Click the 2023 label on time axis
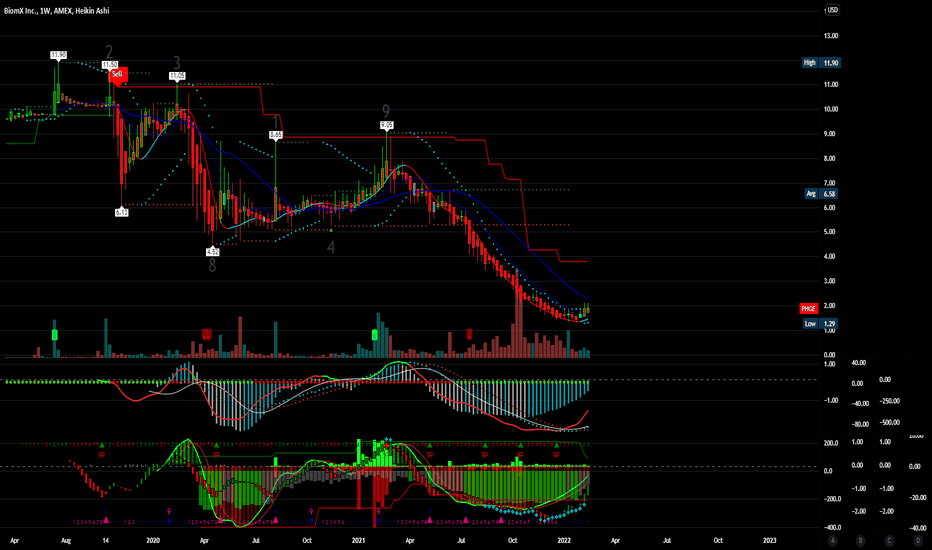Screen dimensions: 932x550 coord(769,540)
